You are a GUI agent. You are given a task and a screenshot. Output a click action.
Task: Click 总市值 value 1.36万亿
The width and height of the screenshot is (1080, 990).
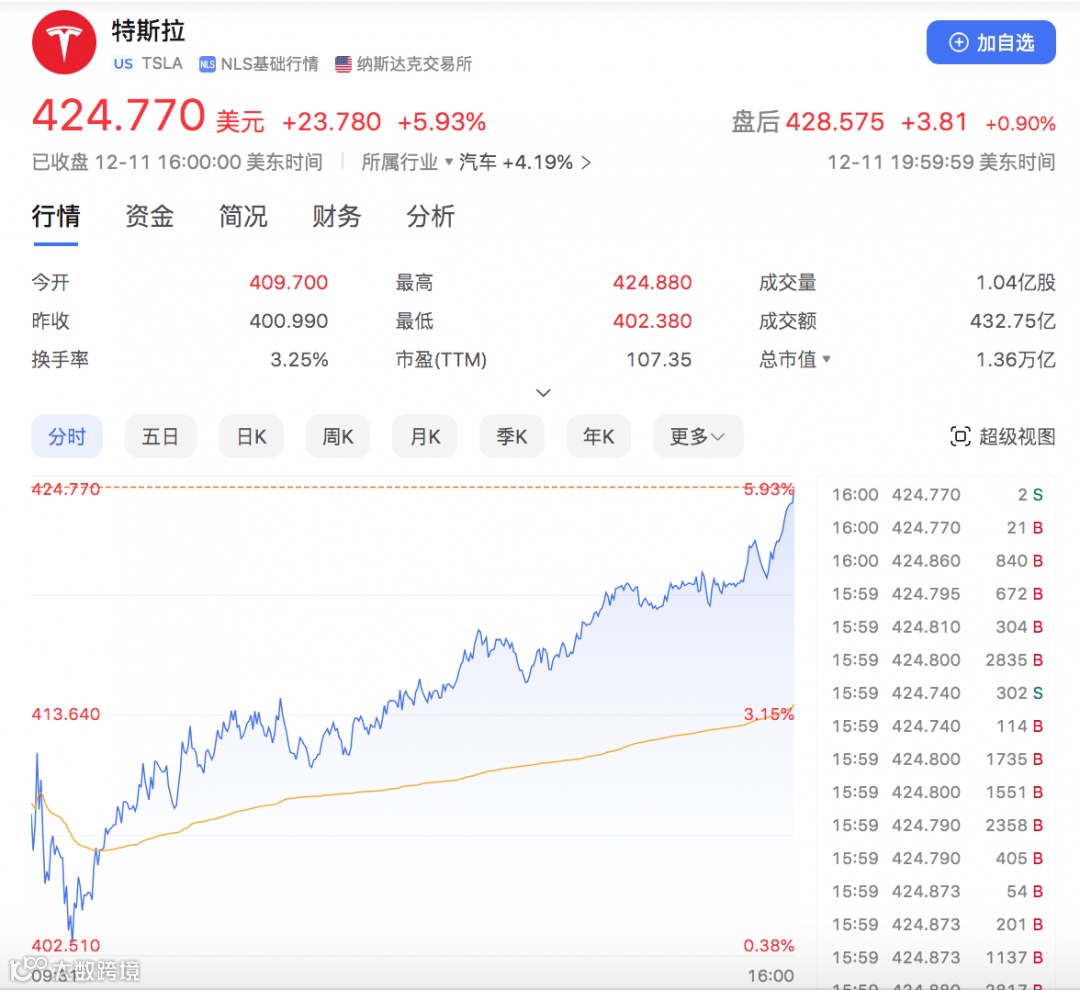point(1016,360)
